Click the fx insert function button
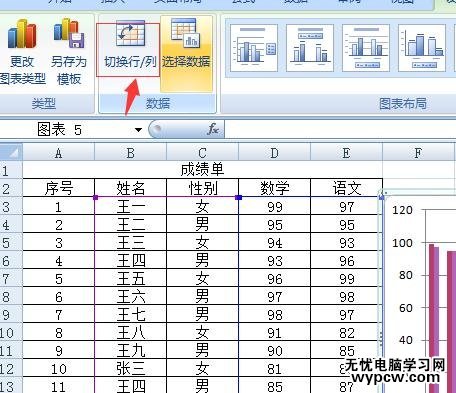 tap(213, 129)
